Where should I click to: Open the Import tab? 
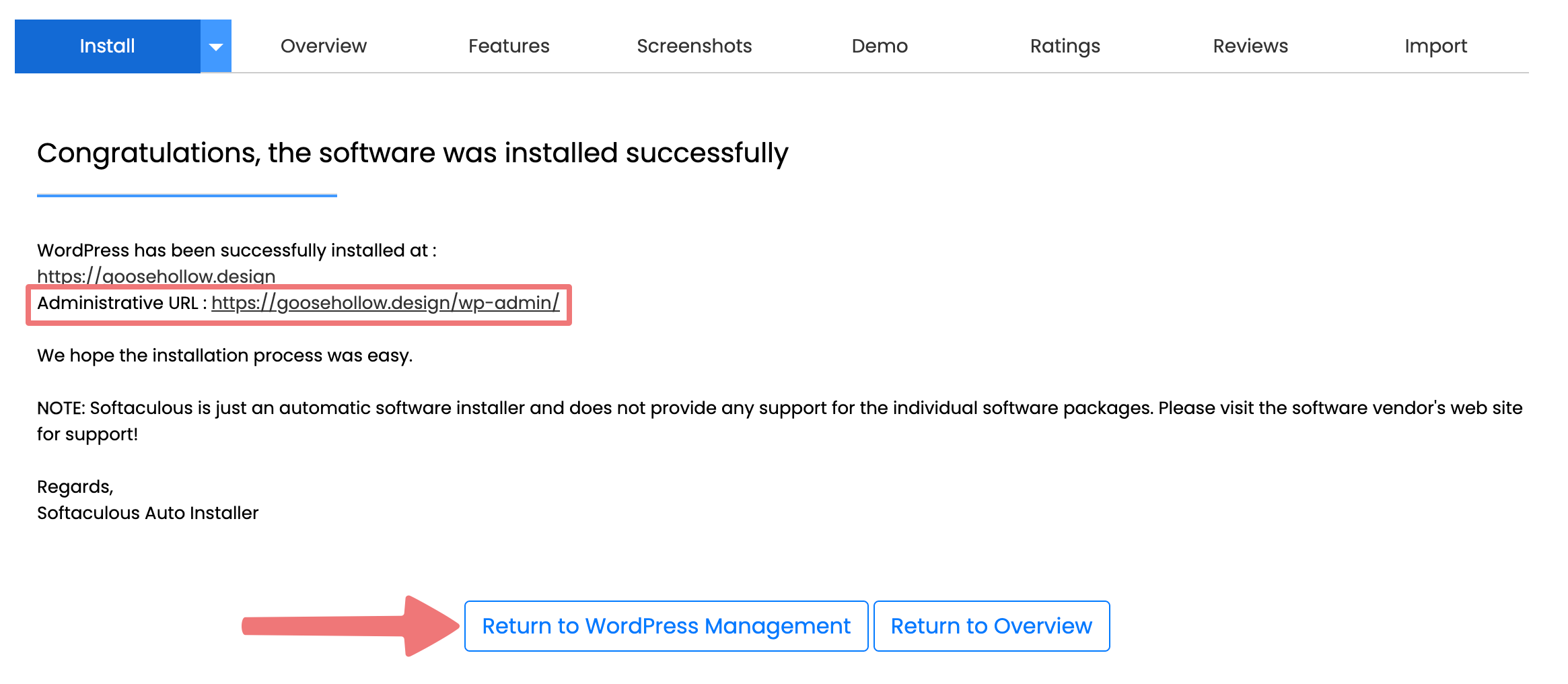tap(1436, 46)
